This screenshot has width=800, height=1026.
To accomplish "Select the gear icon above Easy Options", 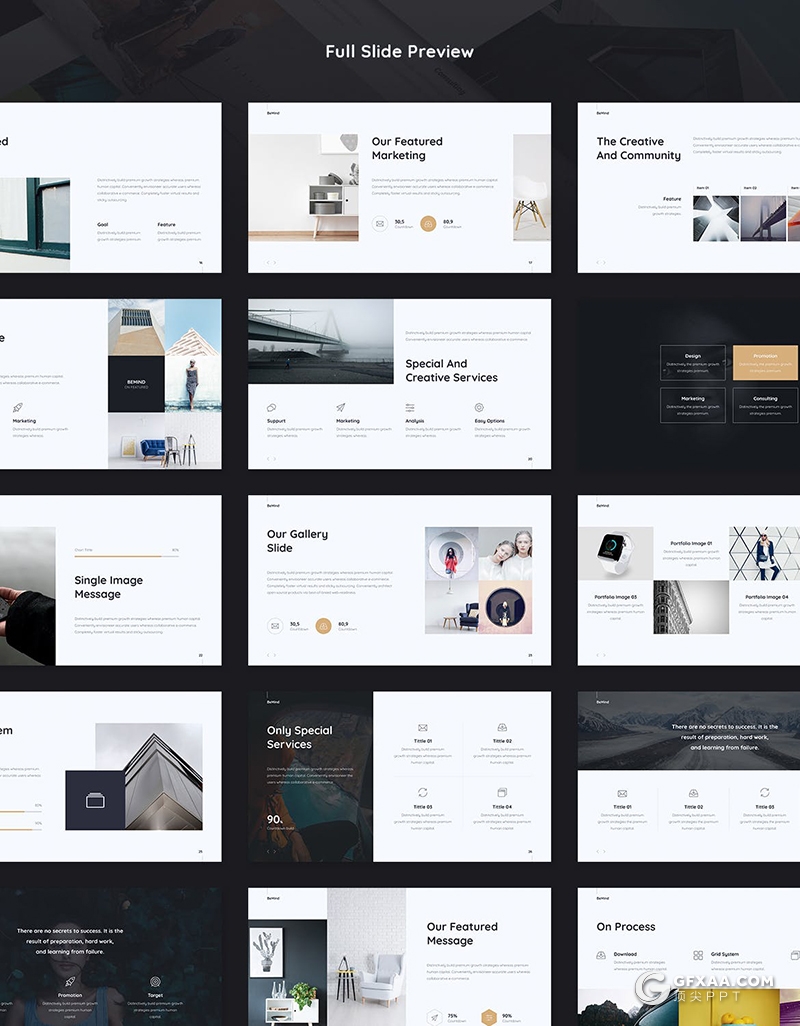I will (x=479, y=408).
